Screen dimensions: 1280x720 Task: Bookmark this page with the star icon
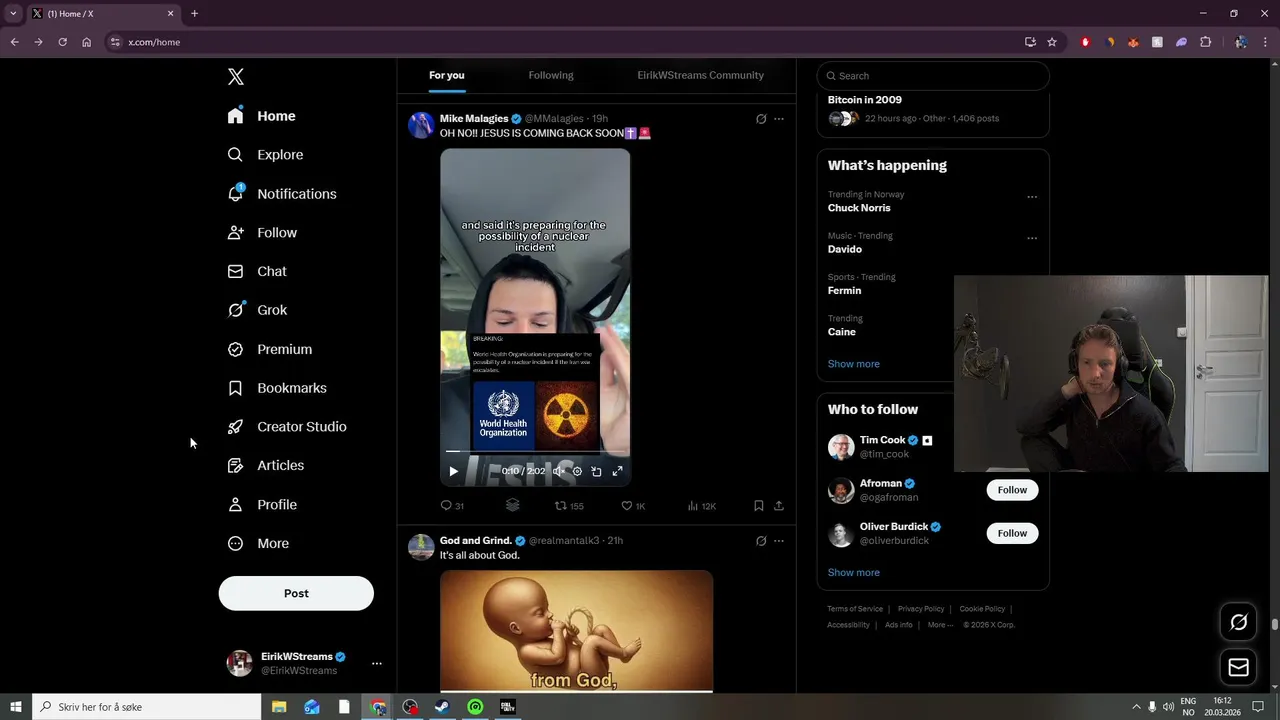1052,42
